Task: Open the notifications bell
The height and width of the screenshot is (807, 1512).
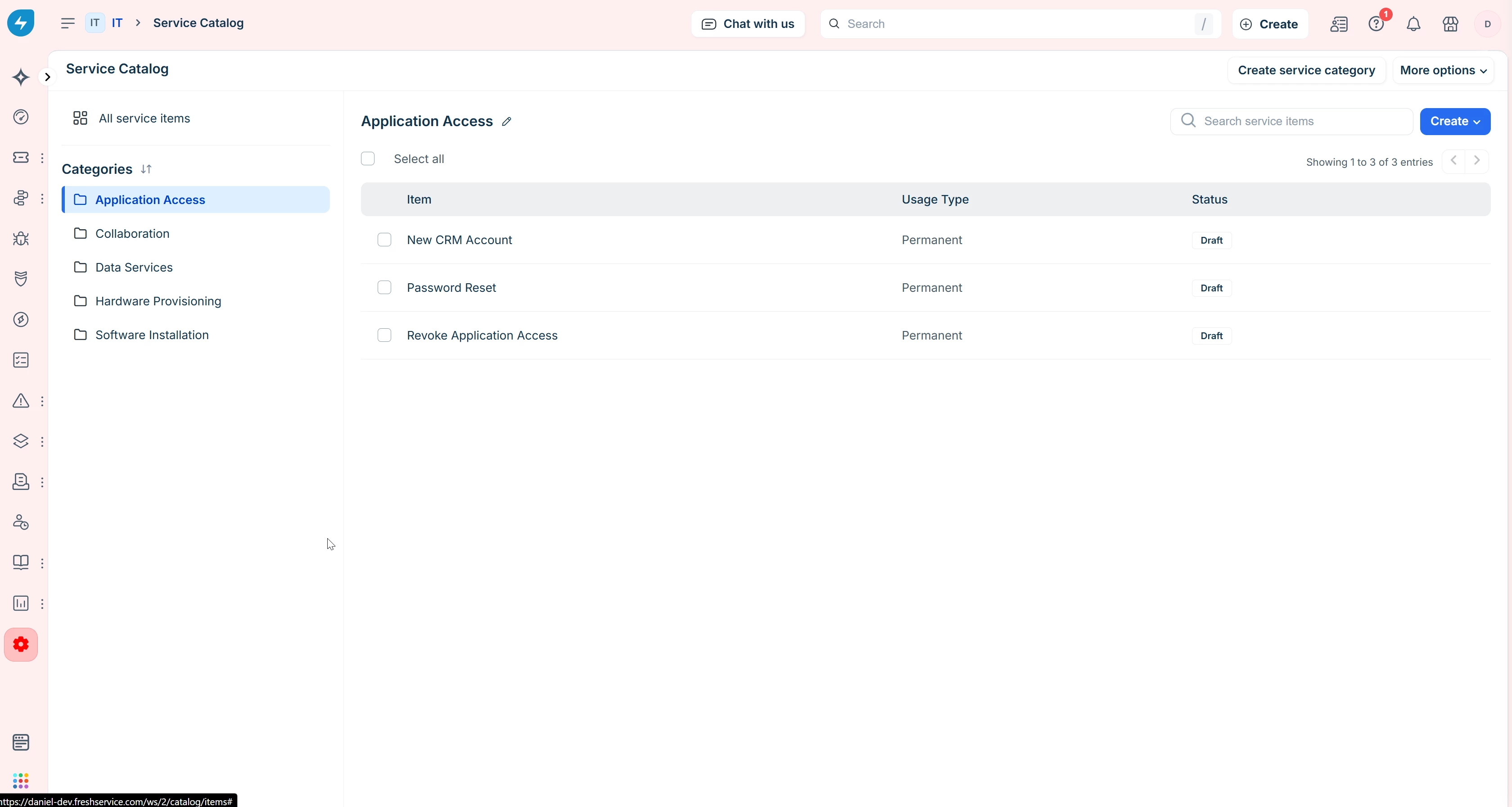Action: coord(1413,24)
